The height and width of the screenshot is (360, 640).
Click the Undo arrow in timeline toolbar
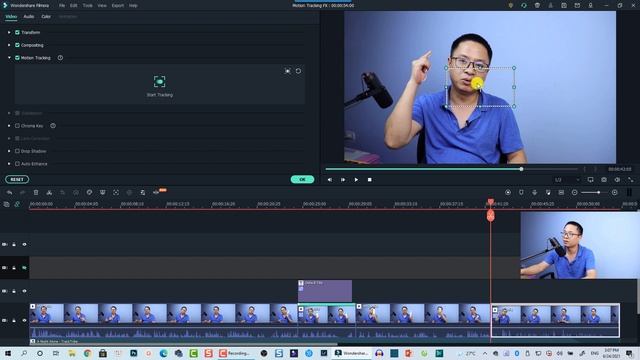(x=9, y=192)
